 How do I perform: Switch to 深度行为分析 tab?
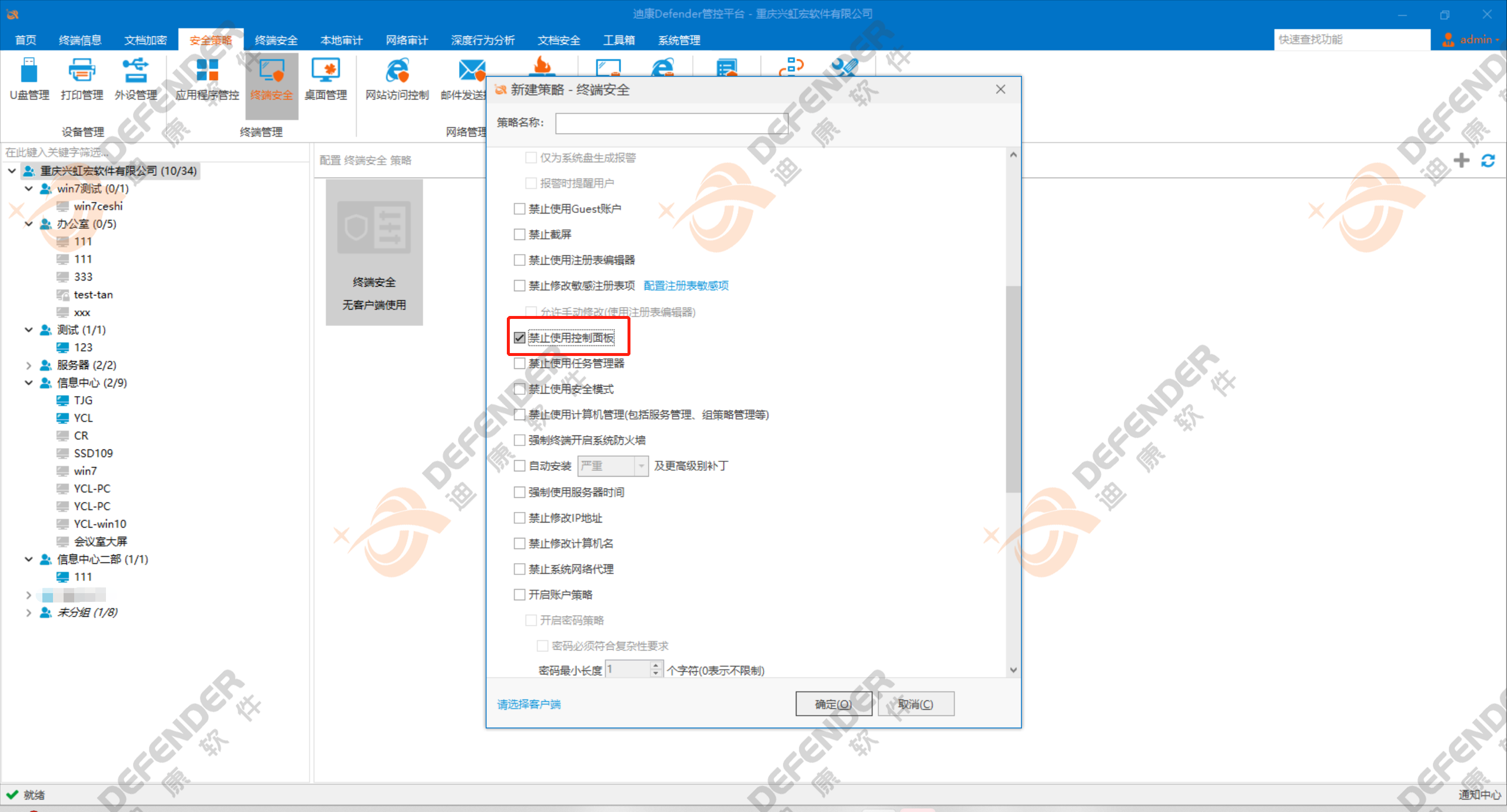click(483, 40)
